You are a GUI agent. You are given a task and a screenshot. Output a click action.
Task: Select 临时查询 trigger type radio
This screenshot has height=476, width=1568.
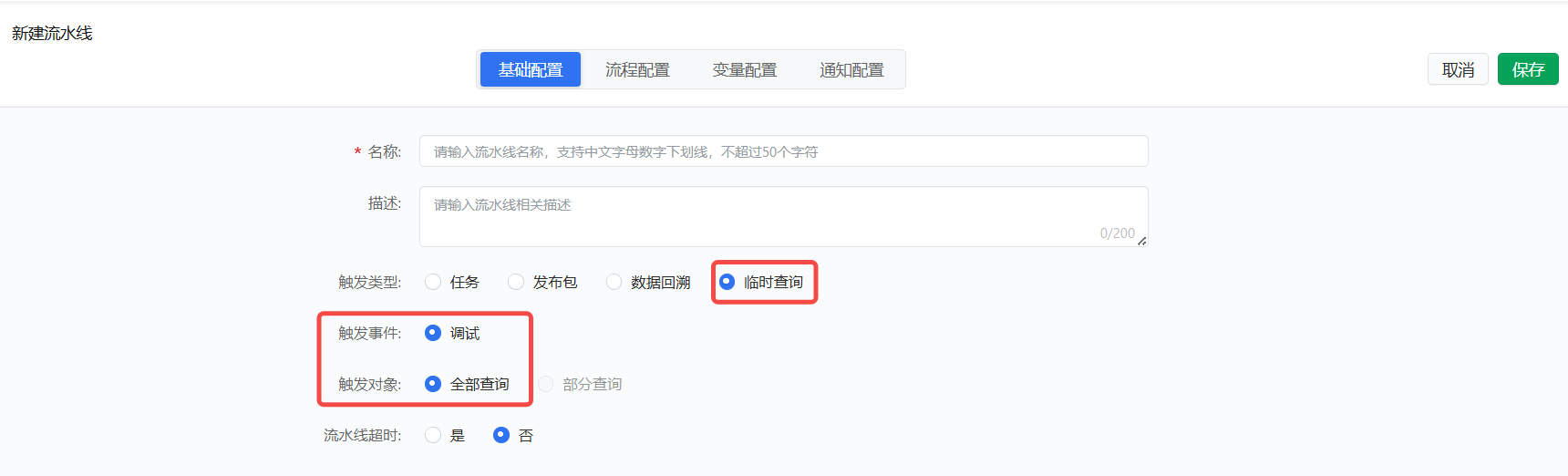pyautogui.click(x=727, y=282)
